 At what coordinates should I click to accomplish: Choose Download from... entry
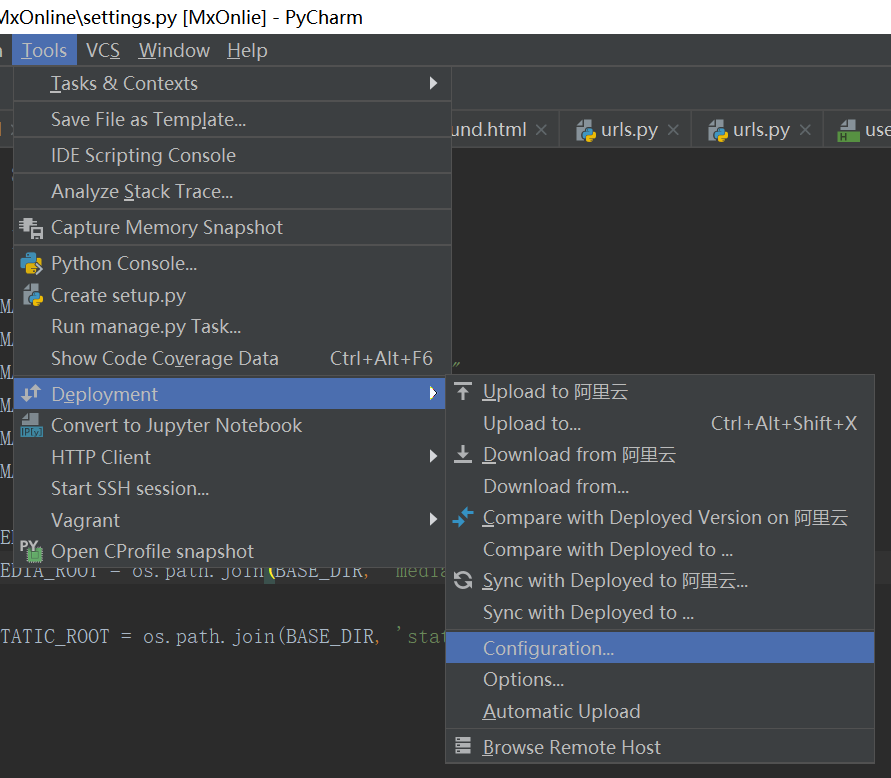[660, 486]
